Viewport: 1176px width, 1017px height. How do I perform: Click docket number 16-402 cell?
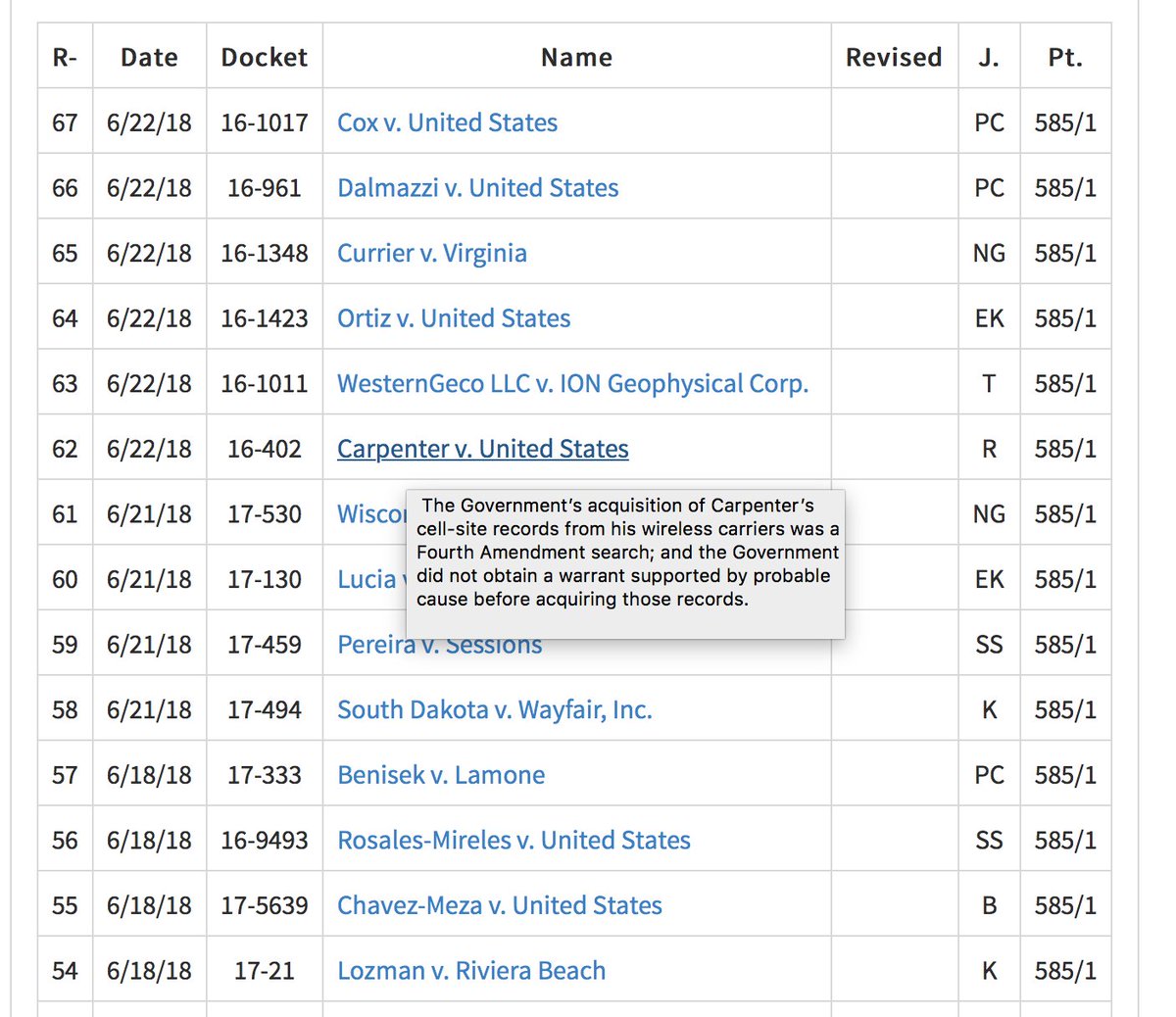(x=265, y=449)
